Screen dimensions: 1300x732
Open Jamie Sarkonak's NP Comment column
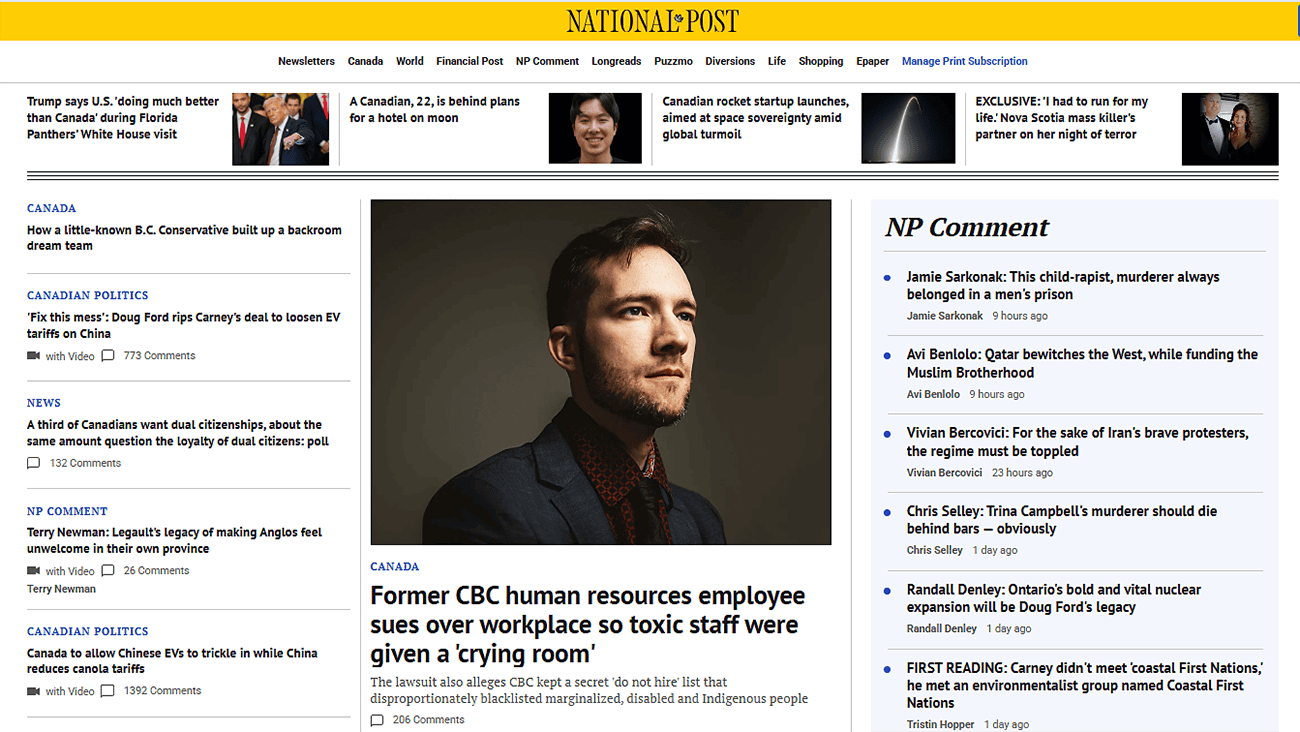coord(1062,285)
